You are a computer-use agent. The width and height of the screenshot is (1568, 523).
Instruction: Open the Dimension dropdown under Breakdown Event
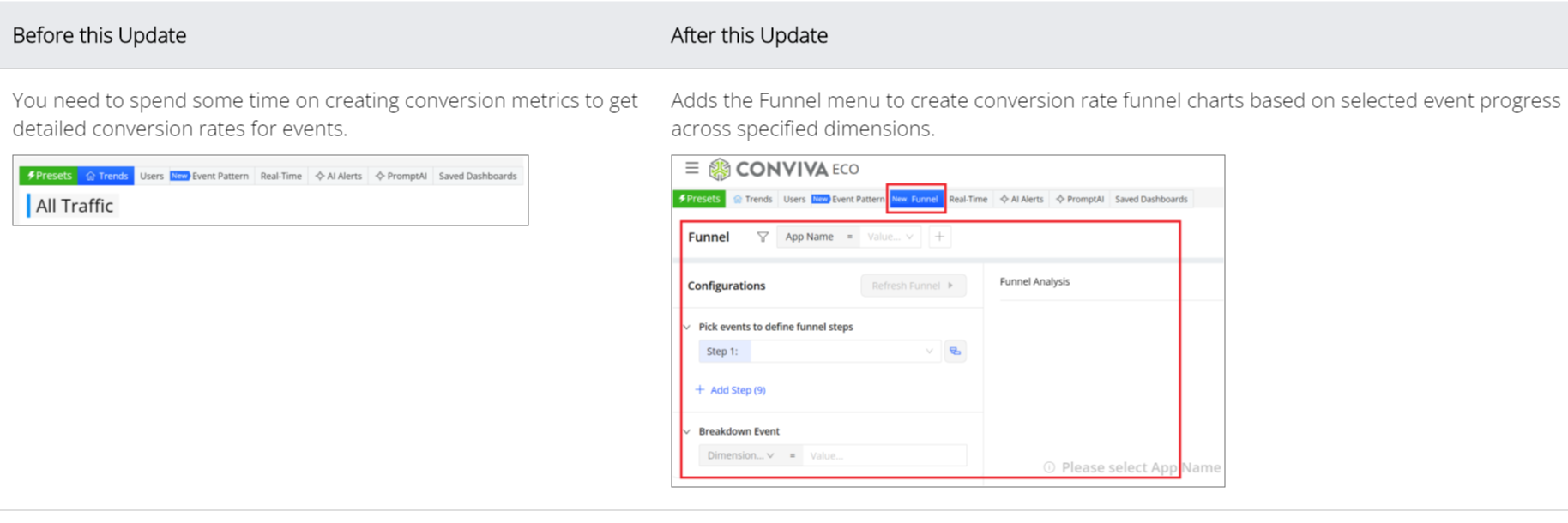coord(740,455)
